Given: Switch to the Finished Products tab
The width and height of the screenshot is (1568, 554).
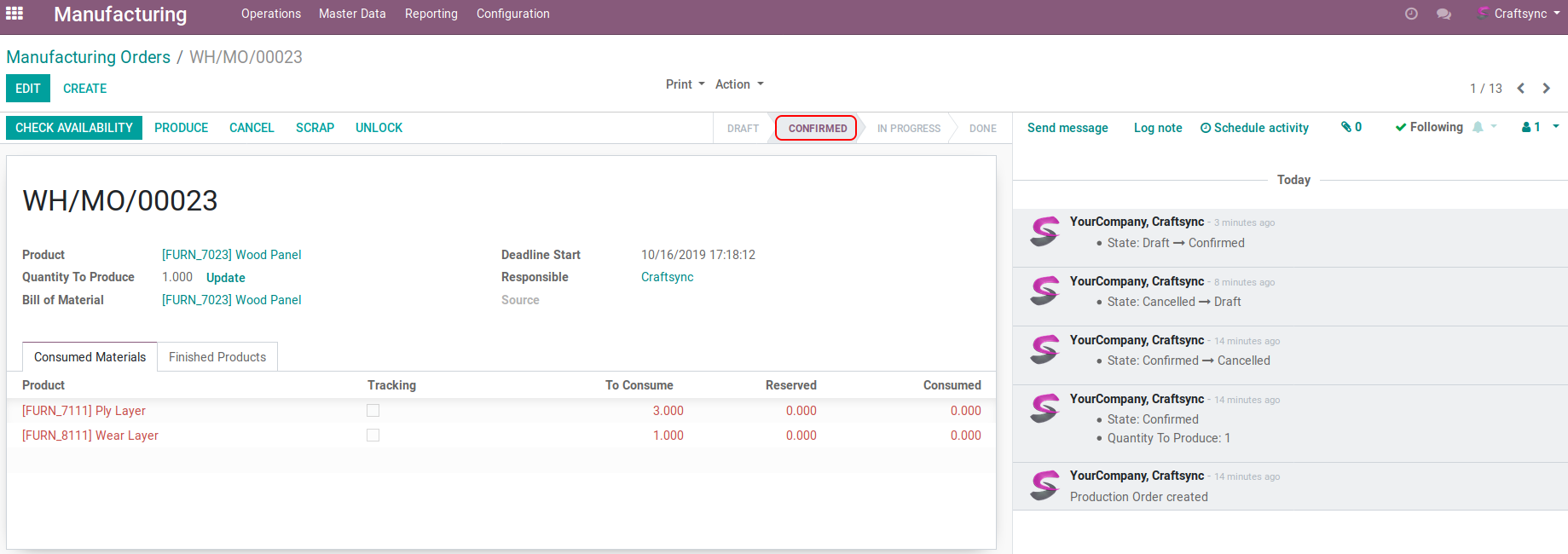Looking at the screenshot, I should [217, 357].
